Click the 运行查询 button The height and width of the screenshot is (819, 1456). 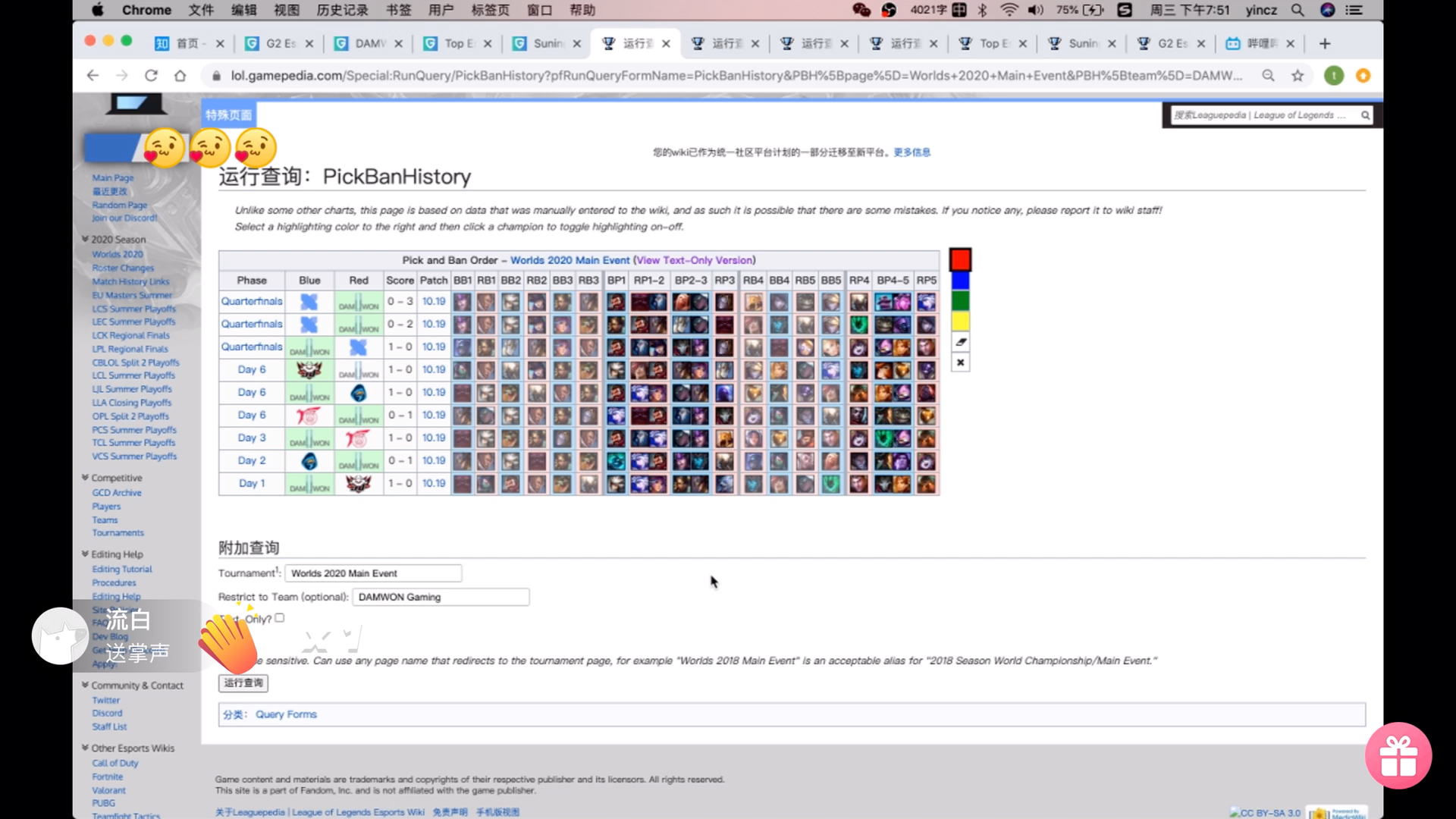coord(243,682)
